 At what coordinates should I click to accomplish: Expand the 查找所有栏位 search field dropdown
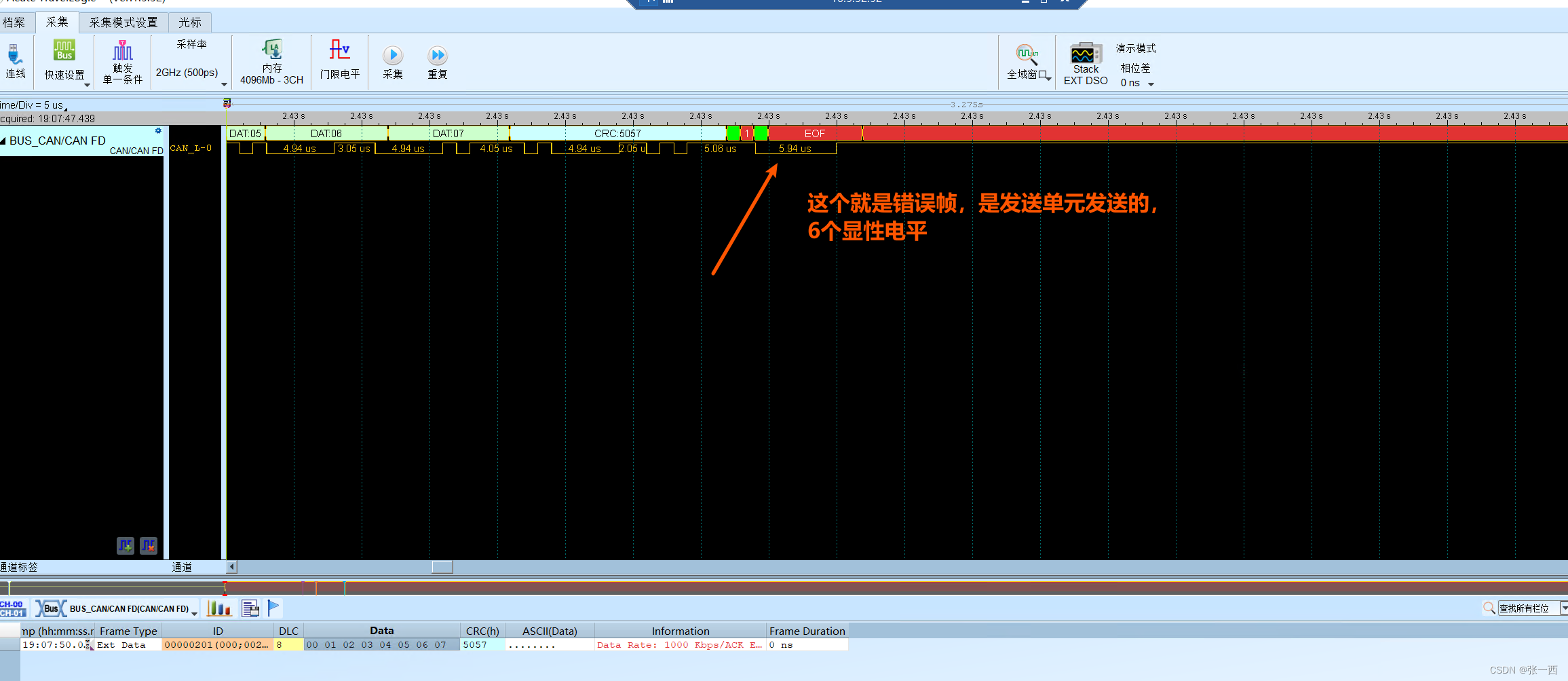click(x=1564, y=608)
